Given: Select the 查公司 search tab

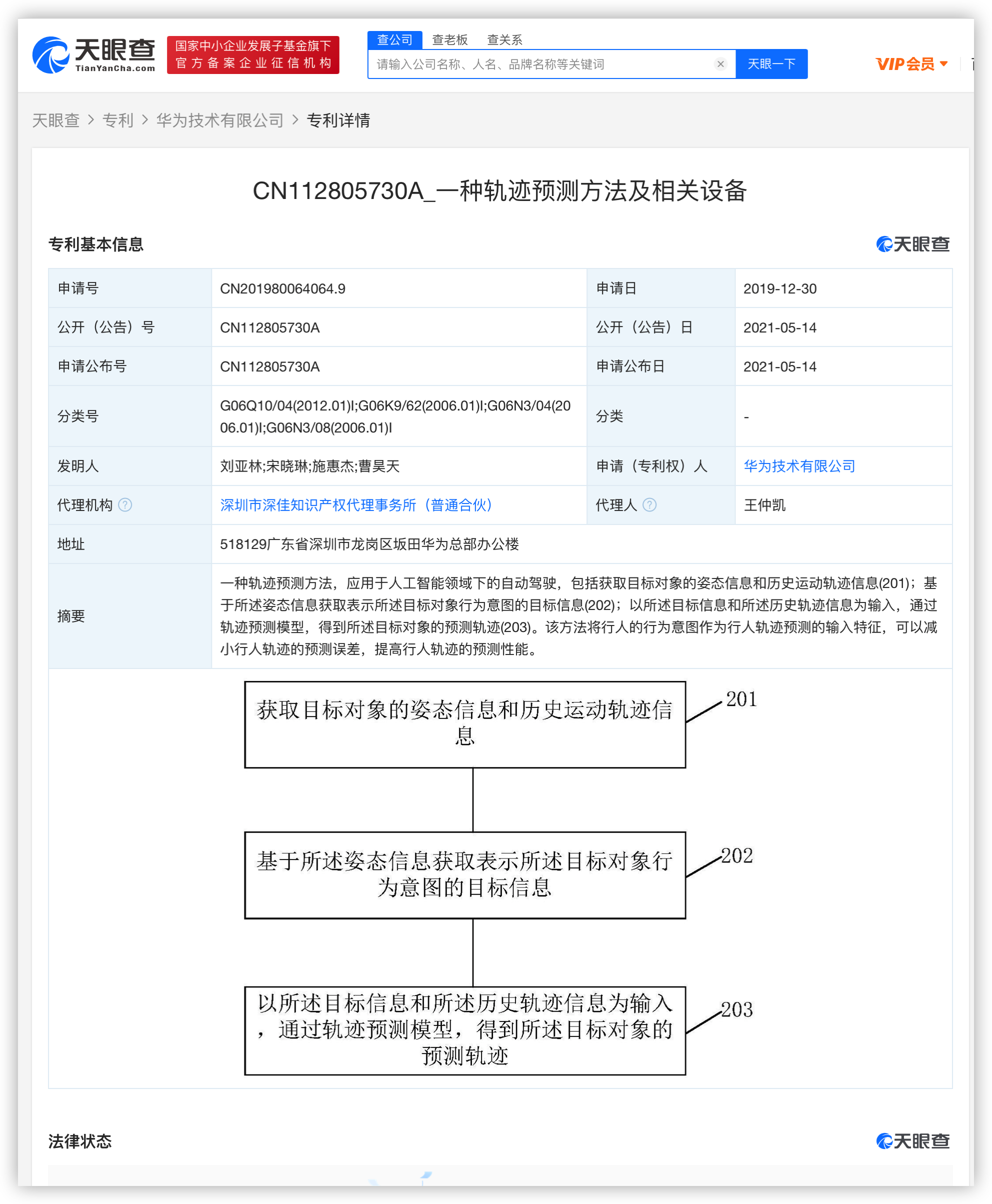Looking at the screenshot, I should click(x=395, y=39).
